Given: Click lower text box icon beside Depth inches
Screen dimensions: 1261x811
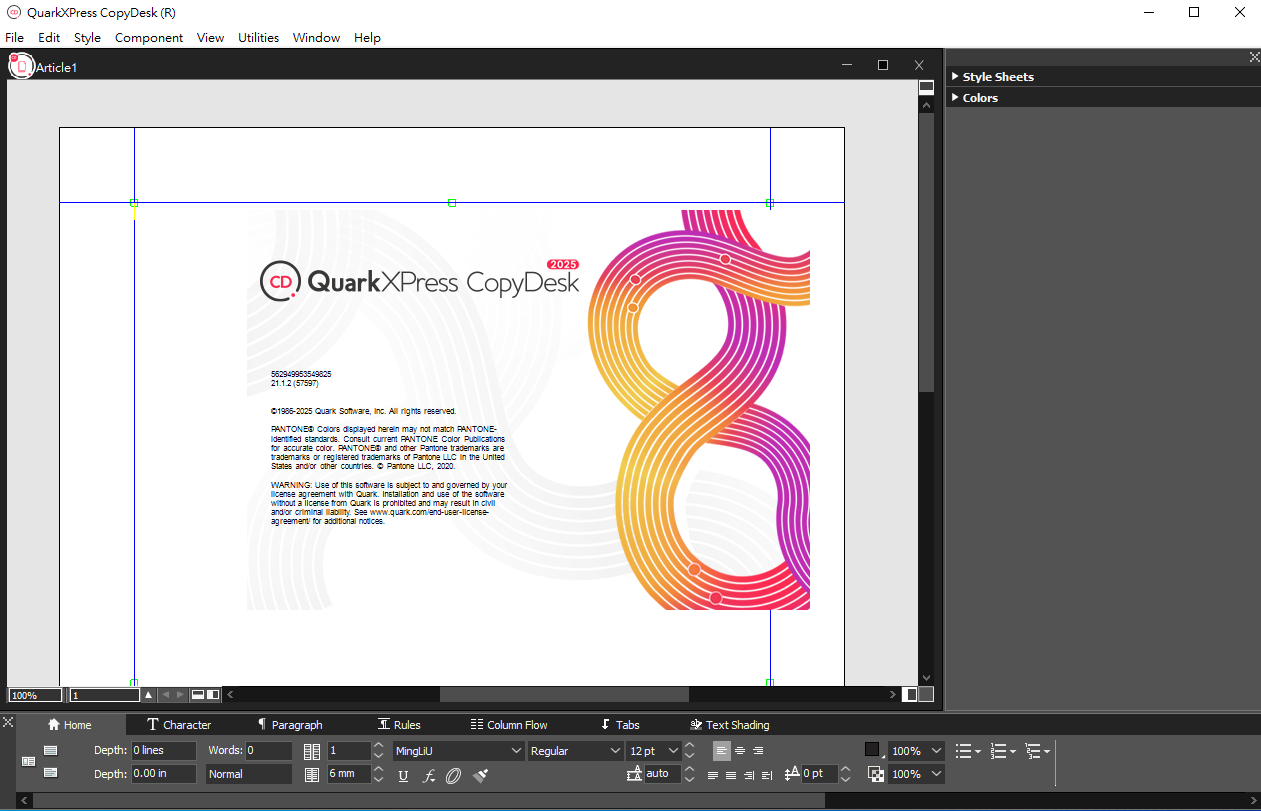Looking at the screenshot, I should click(51, 772).
